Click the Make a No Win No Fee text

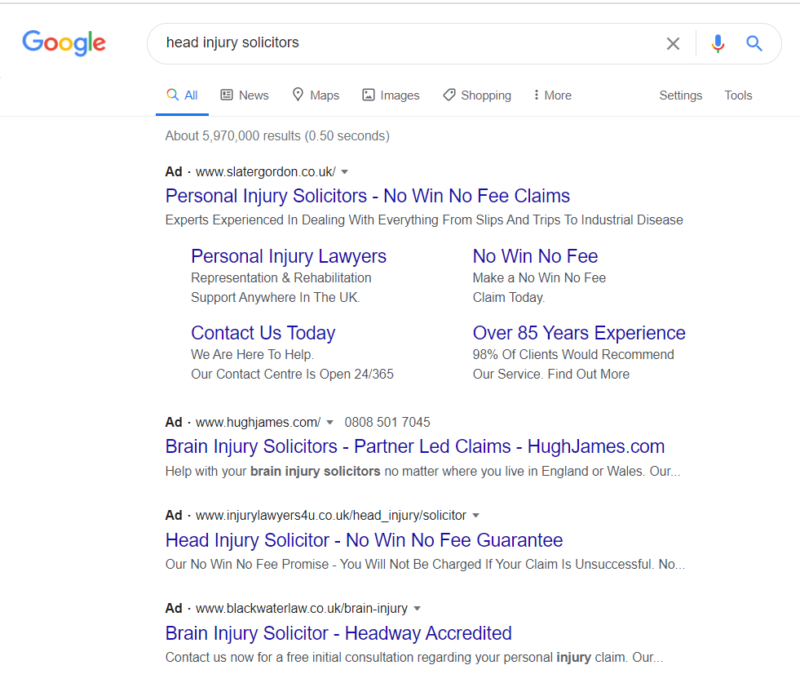(x=539, y=277)
